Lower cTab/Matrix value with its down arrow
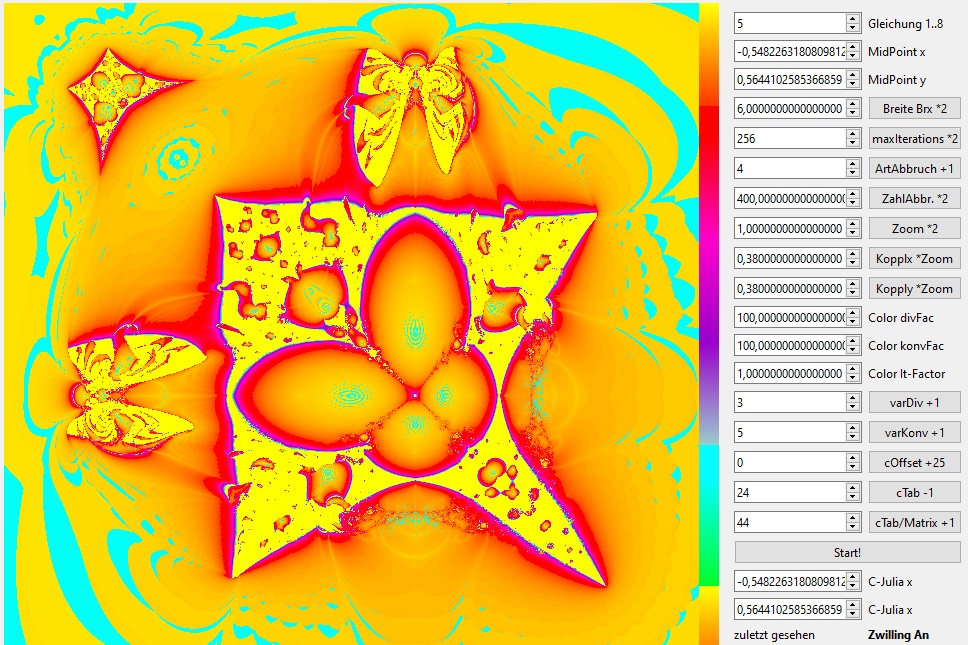The width and height of the screenshot is (968, 645). [853, 528]
